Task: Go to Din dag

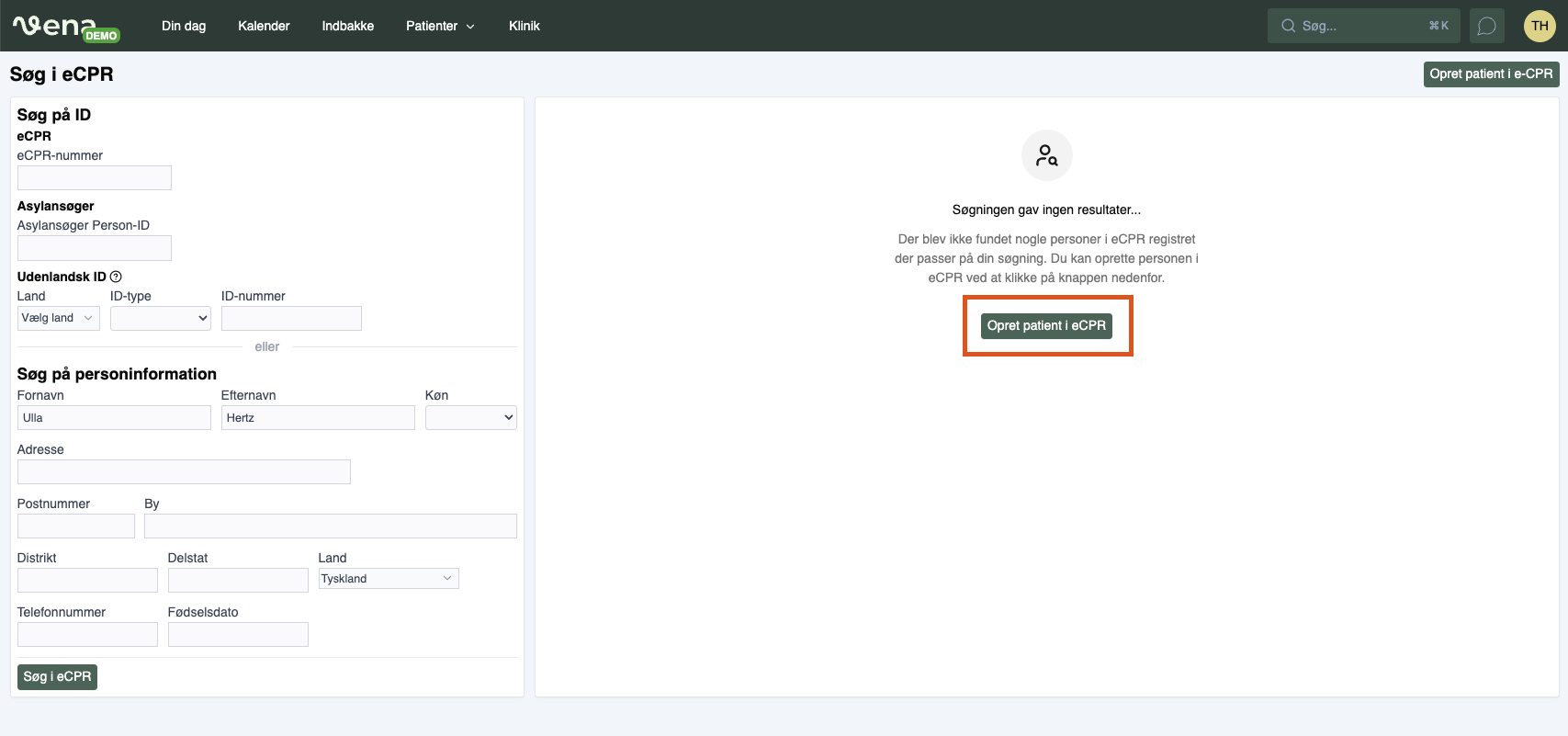Action: 184,26
